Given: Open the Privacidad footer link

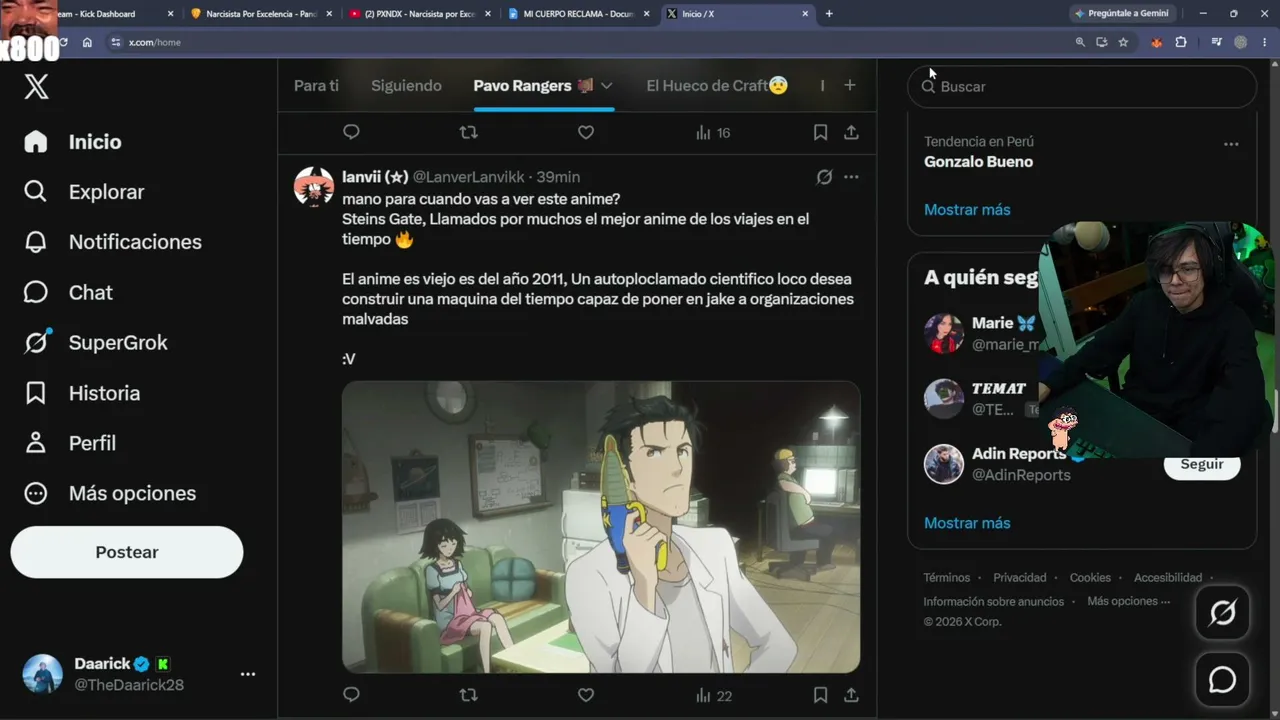Looking at the screenshot, I should point(1020,578).
